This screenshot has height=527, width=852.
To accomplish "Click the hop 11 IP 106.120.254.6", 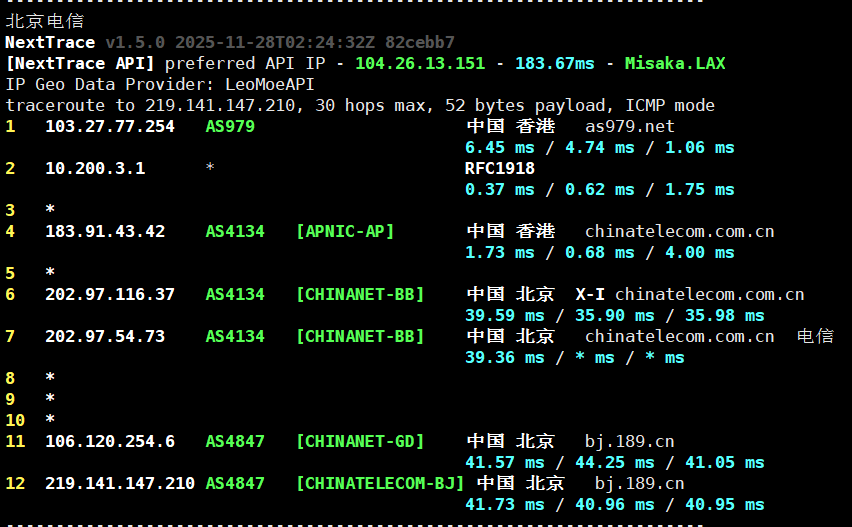I will point(110,441).
